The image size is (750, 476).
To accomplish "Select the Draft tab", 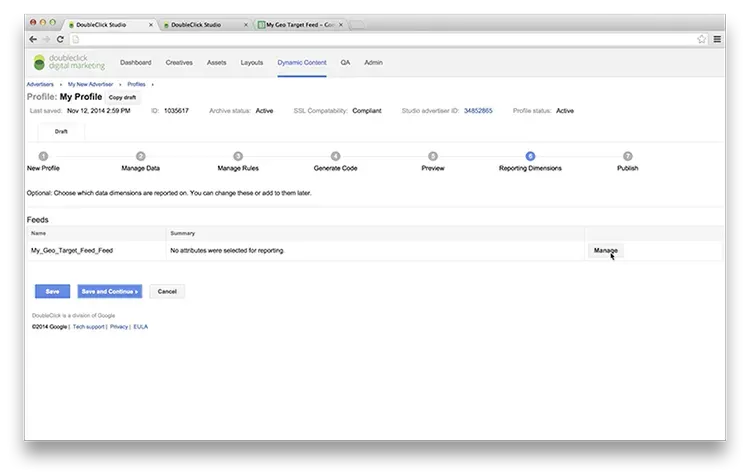I will point(61,131).
